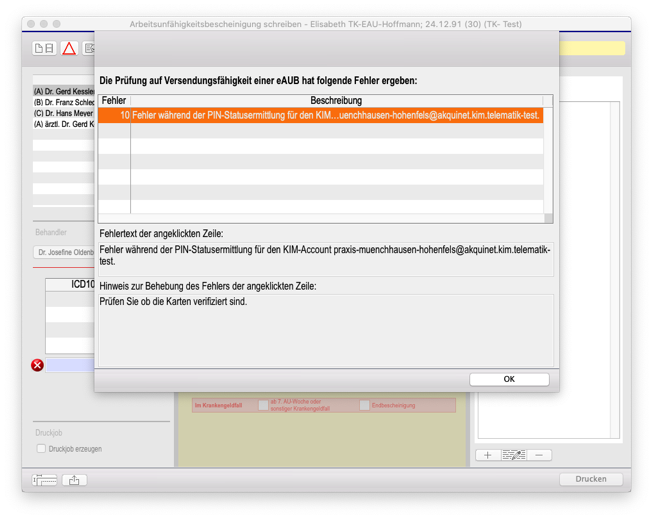The image size is (653, 519).
Task: Select (C) Dr. Hans Meyer in list
Action: 63,113
